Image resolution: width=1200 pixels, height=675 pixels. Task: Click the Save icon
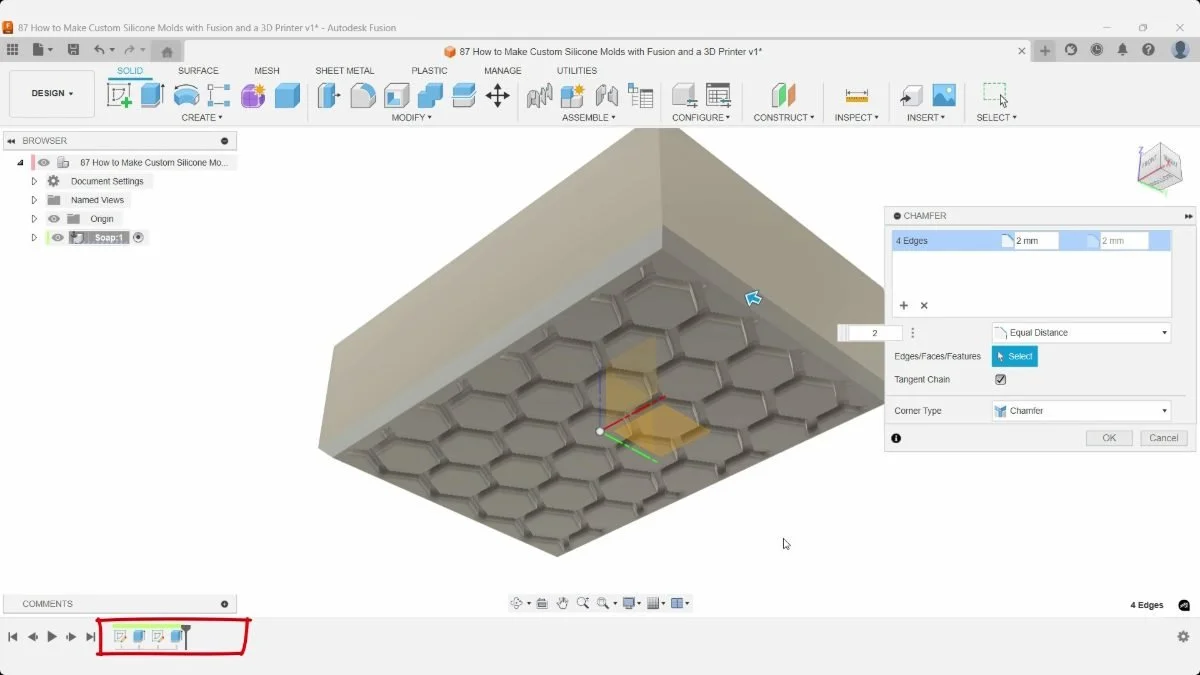pos(73,50)
